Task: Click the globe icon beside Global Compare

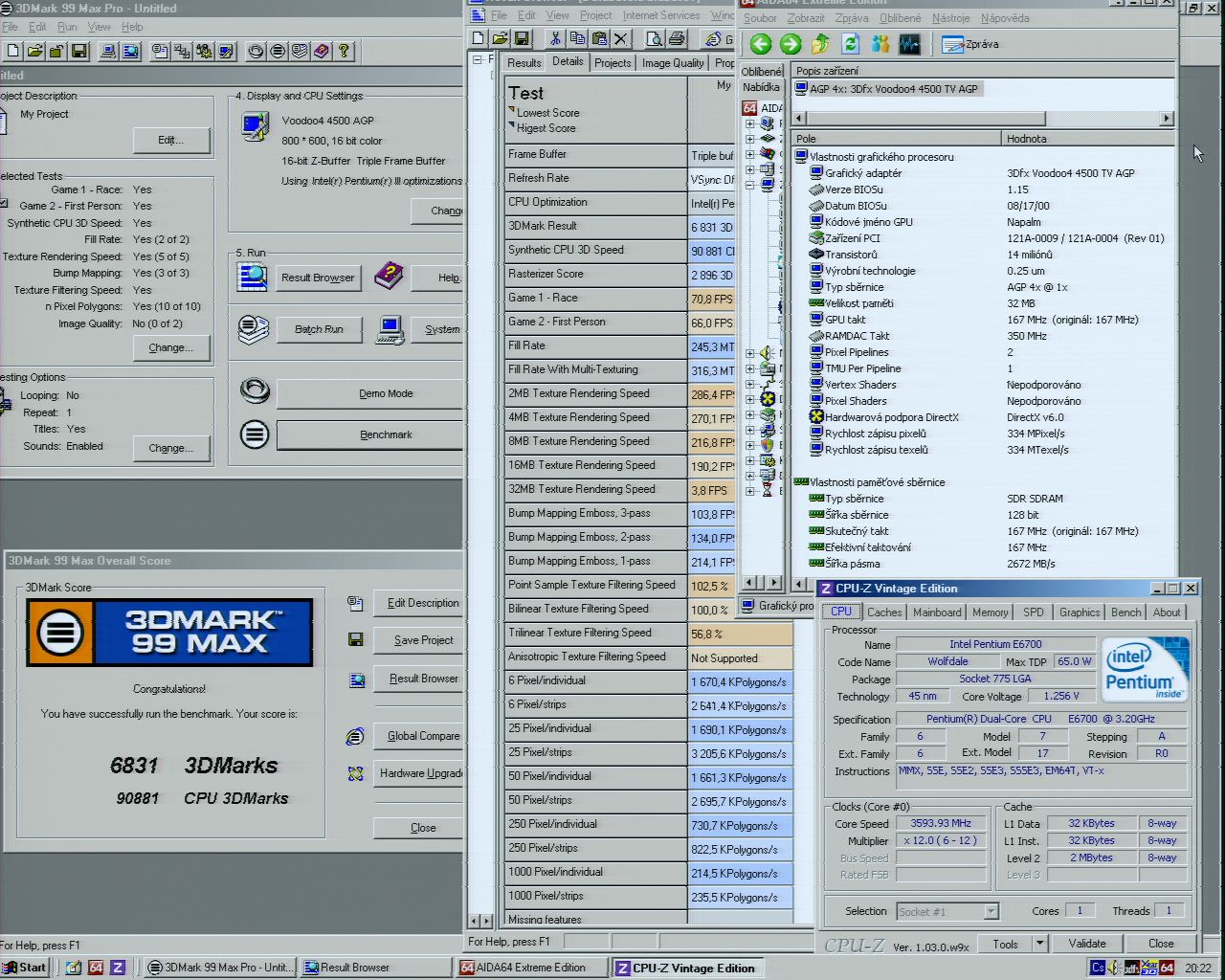Action: click(355, 736)
